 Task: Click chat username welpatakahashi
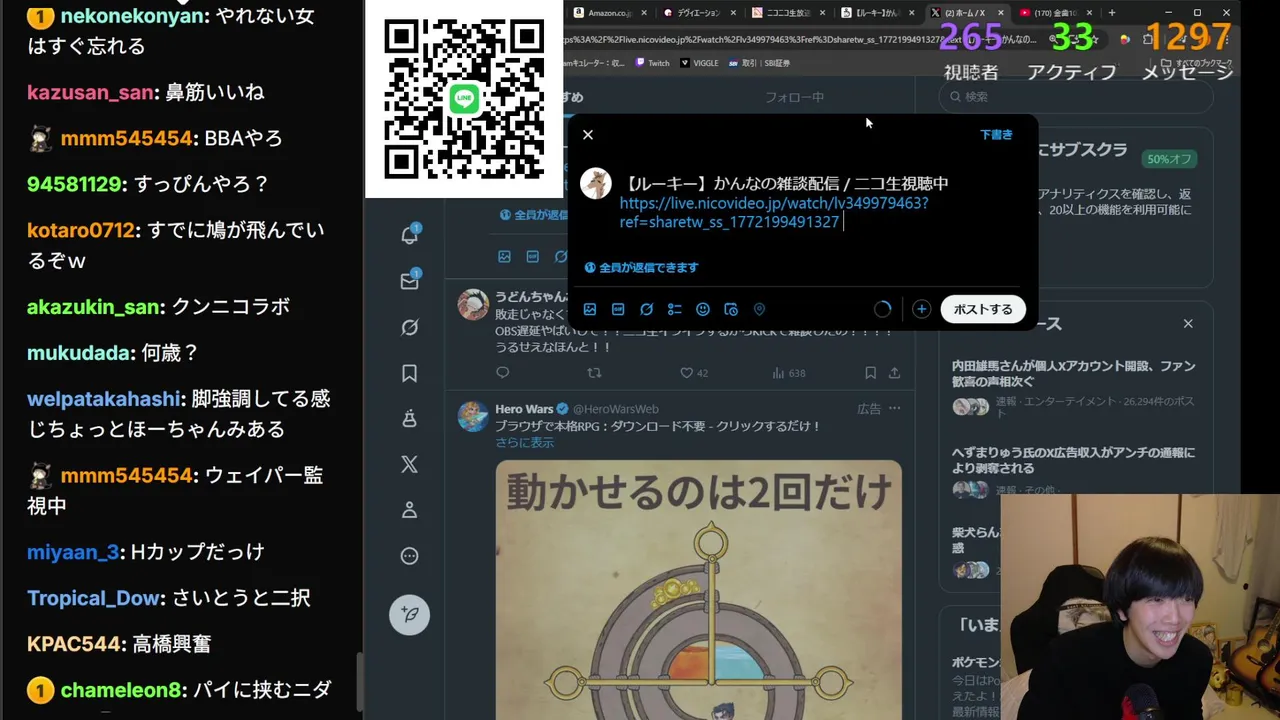[104, 399]
